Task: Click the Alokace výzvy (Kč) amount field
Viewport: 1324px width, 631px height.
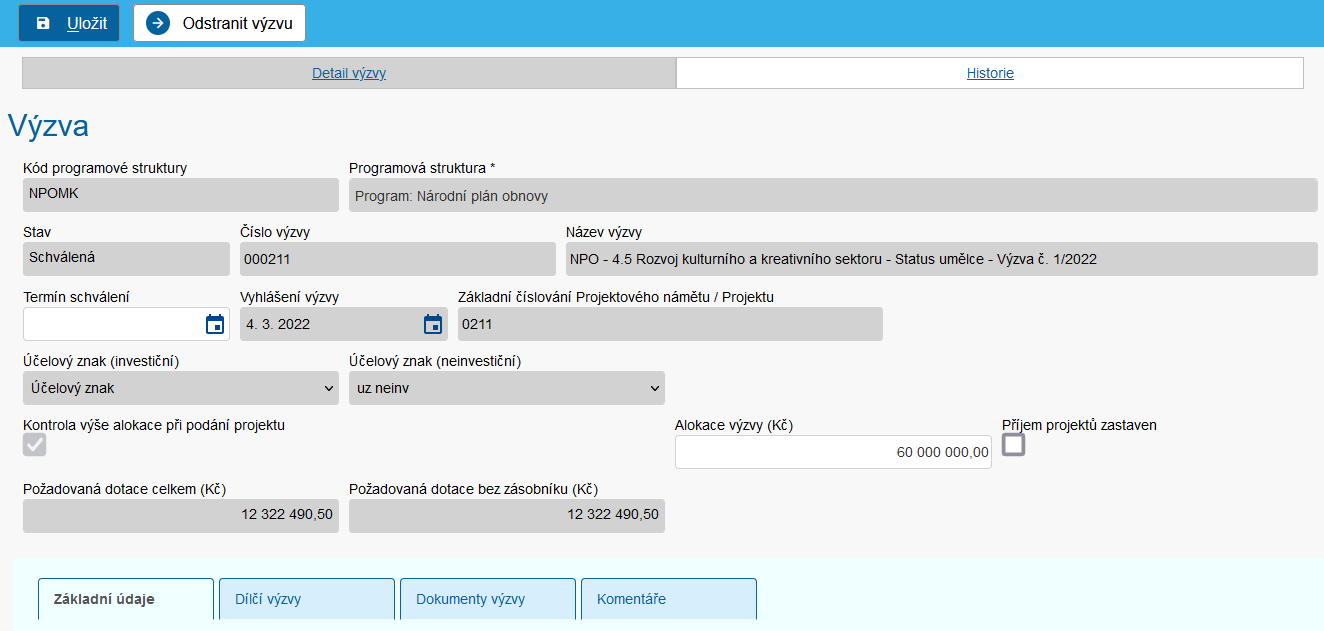Action: point(832,452)
